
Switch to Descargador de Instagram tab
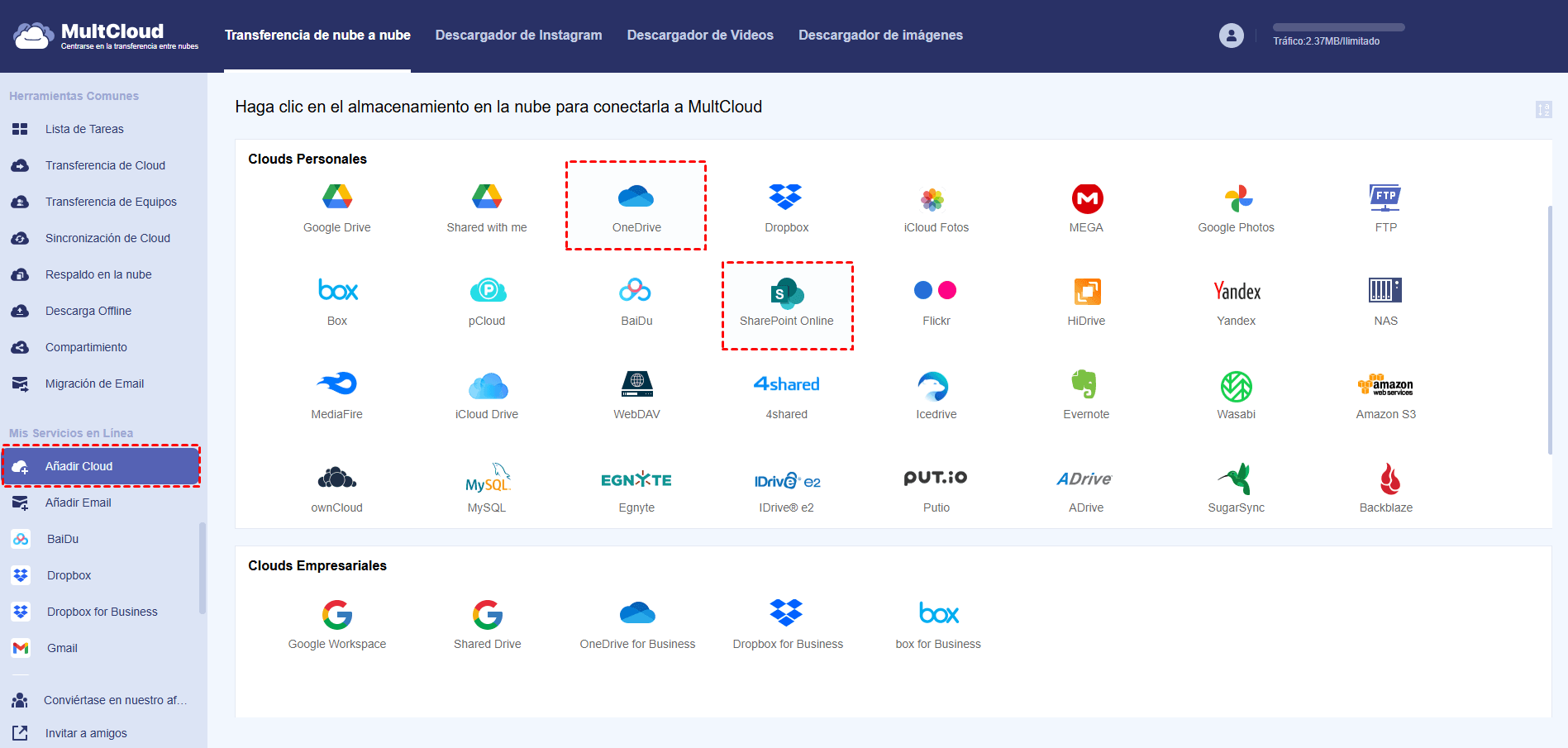(x=518, y=35)
